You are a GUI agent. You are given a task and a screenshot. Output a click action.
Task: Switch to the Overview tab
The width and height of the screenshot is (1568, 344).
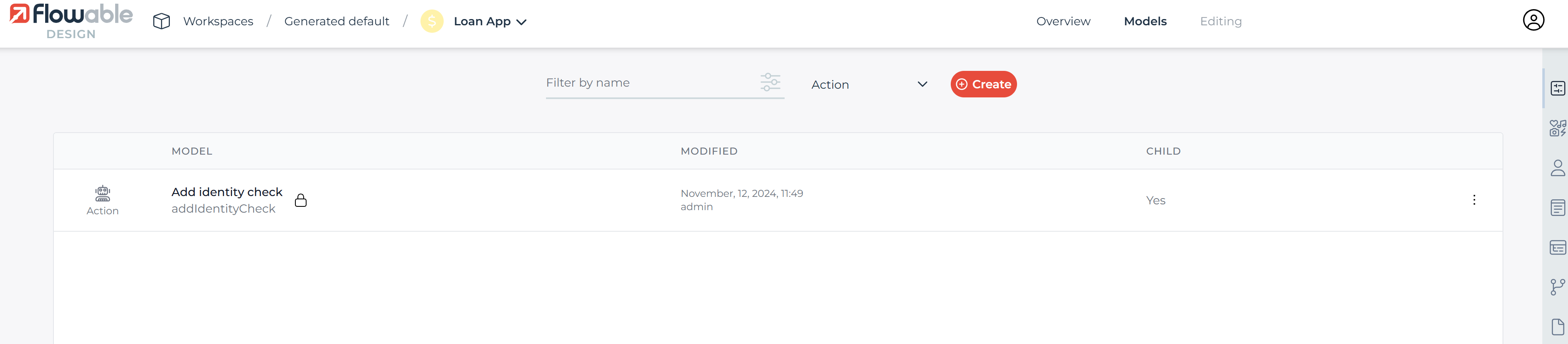[1063, 21]
